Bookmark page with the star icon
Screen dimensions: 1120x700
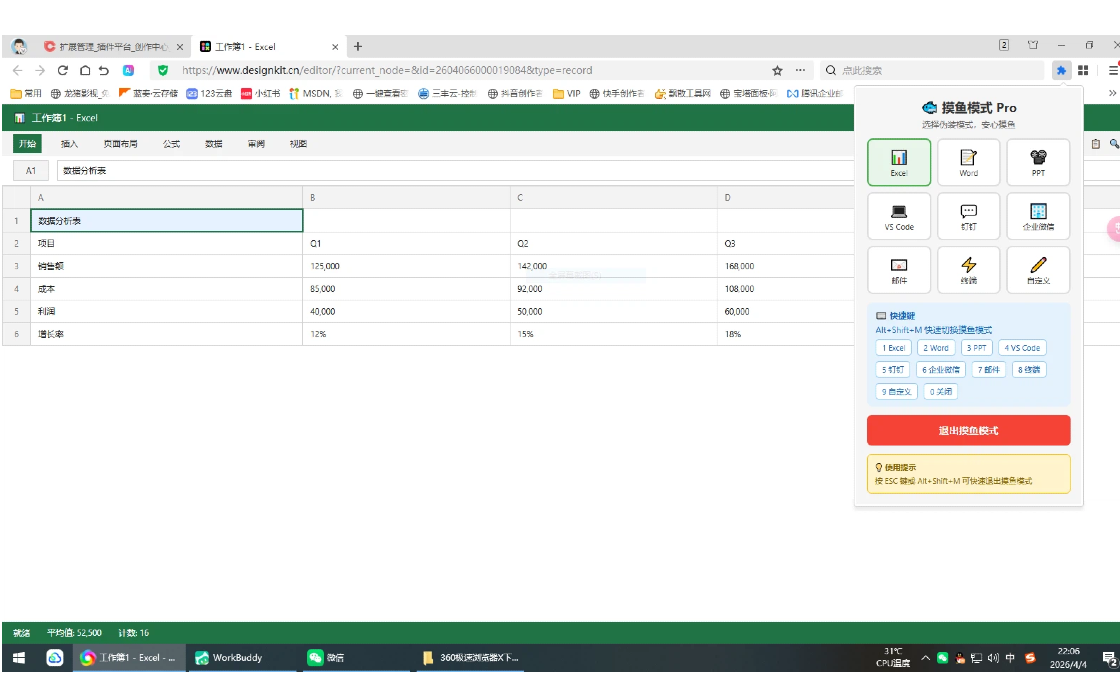coord(777,70)
